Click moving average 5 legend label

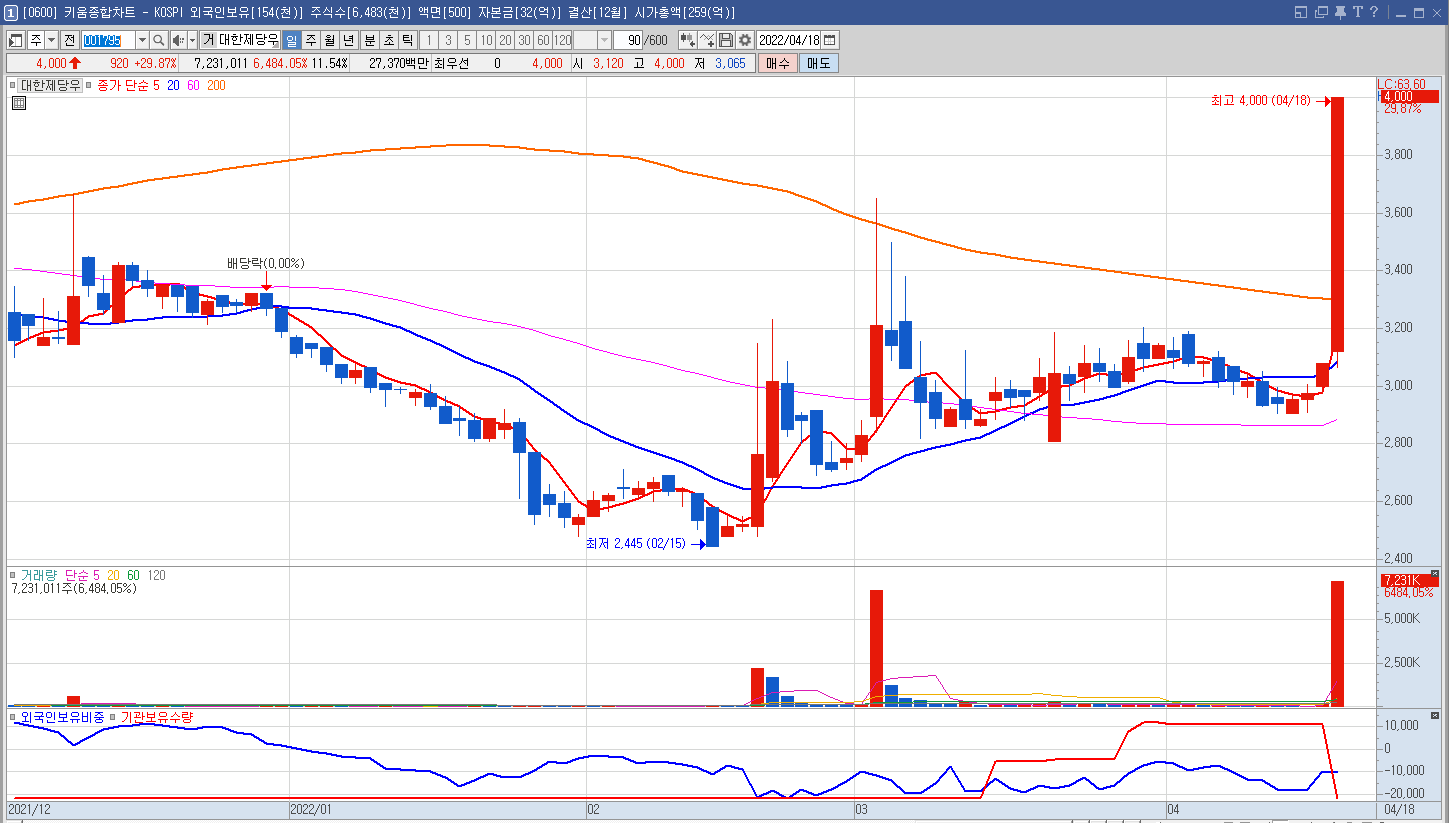[157, 85]
